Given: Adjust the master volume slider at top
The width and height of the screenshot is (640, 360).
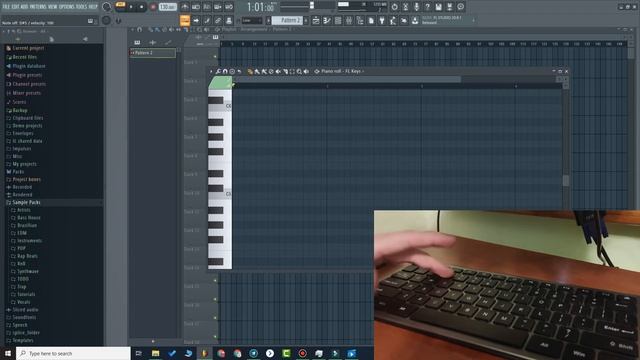Looking at the screenshot, I should tap(312, 5).
